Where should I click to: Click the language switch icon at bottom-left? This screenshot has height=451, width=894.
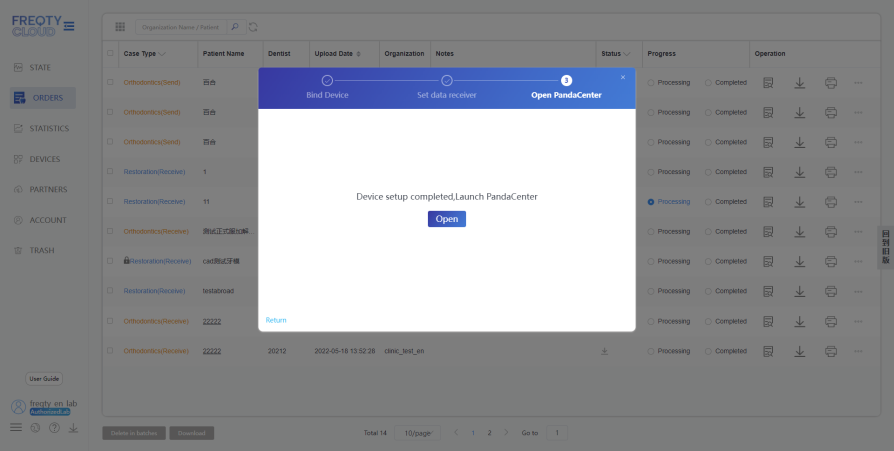(35, 428)
